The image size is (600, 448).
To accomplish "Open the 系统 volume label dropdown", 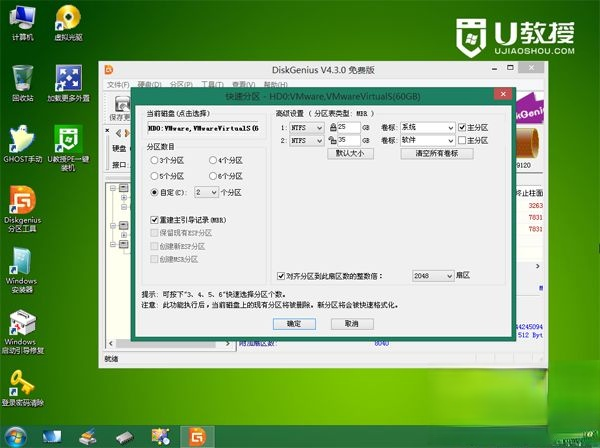I will tap(427, 127).
